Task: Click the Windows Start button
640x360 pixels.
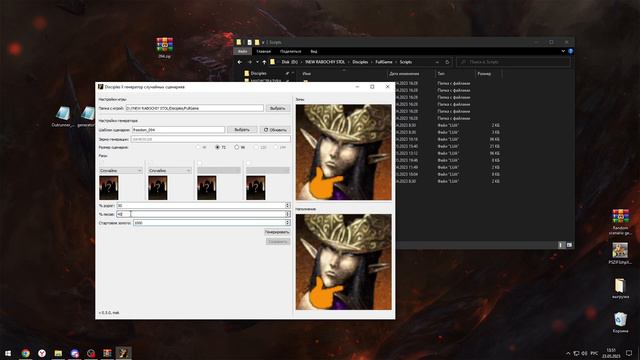Action: [x=8, y=353]
